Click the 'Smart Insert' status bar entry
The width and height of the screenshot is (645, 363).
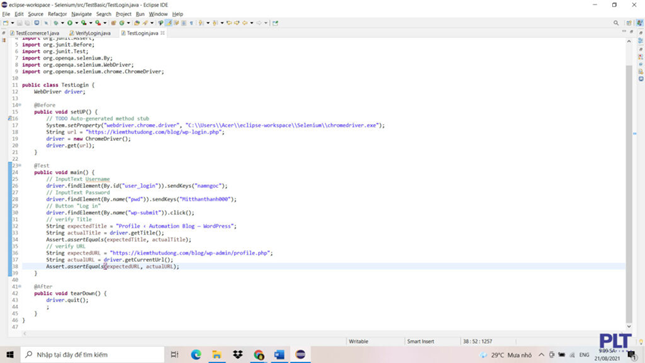[420, 341]
